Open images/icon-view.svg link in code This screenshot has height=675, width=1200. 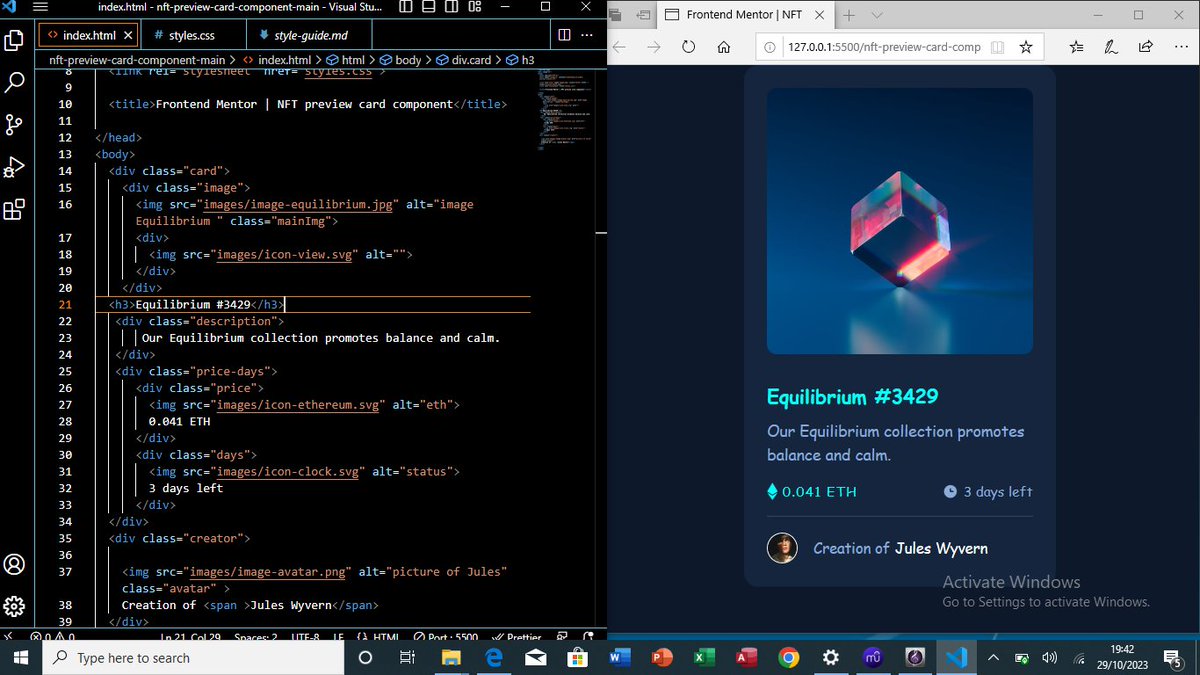pyautogui.click(x=284, y=254)
